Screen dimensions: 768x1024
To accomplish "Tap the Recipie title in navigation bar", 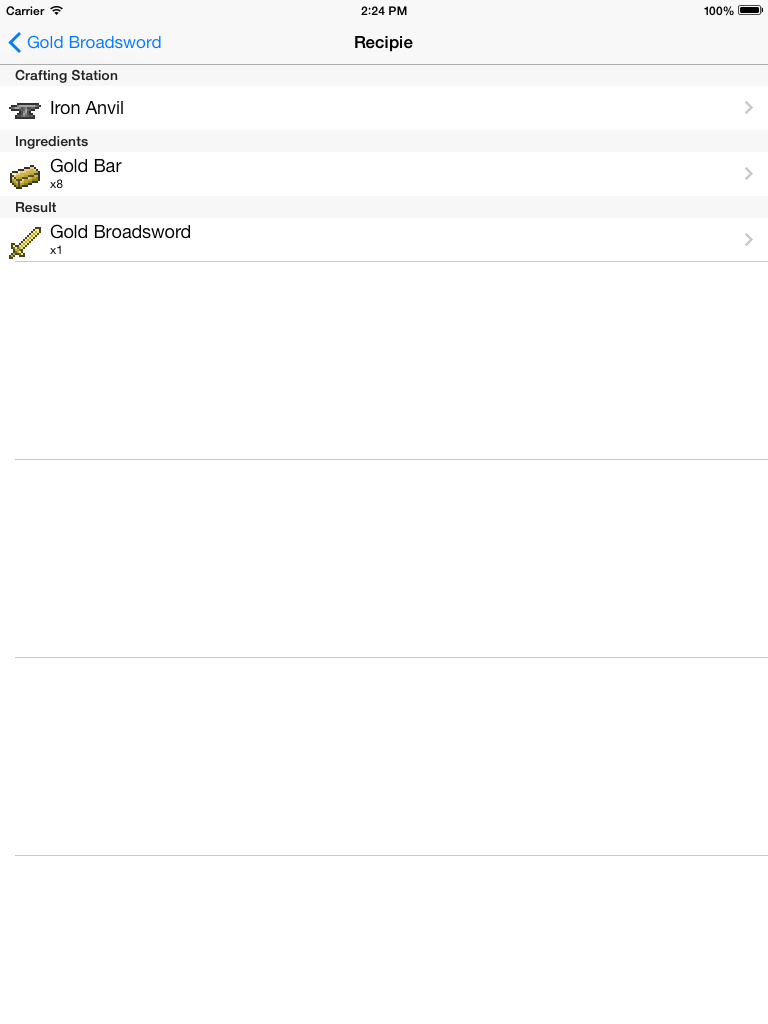I will [x=383, y=42].
